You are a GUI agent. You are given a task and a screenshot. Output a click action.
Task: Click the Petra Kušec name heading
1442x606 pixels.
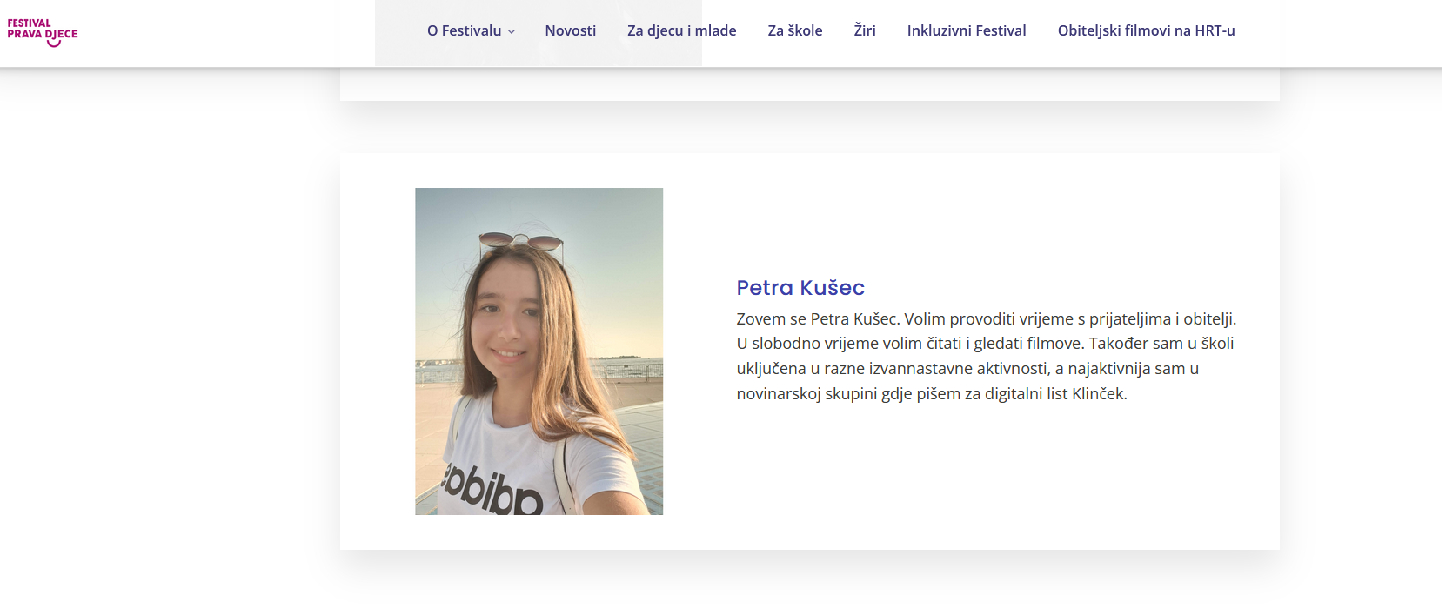(801, 288)
